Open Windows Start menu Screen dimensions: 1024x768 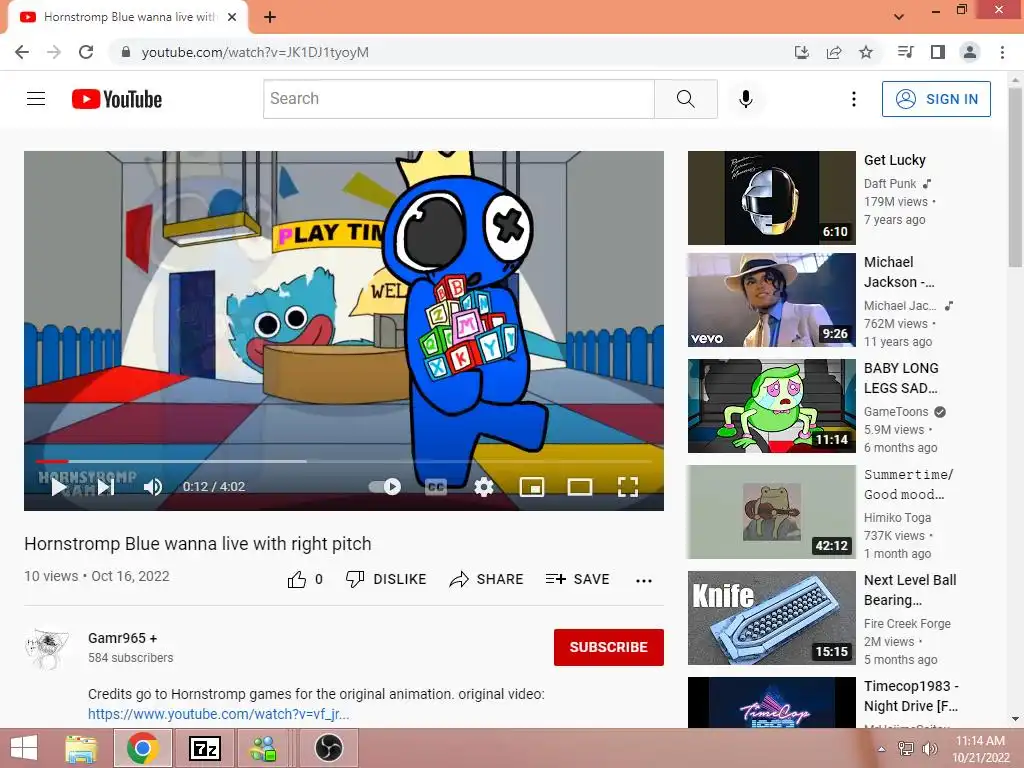click(24, 748)
